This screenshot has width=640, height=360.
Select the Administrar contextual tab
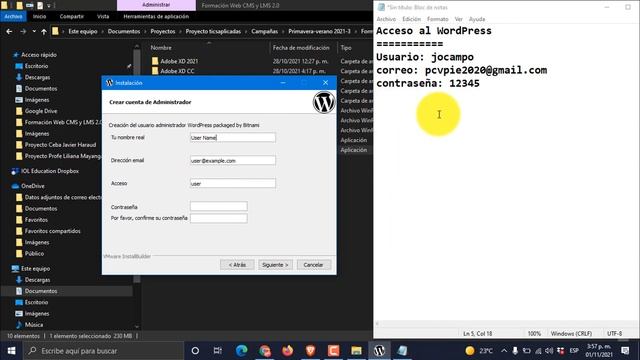click(156, 5)
